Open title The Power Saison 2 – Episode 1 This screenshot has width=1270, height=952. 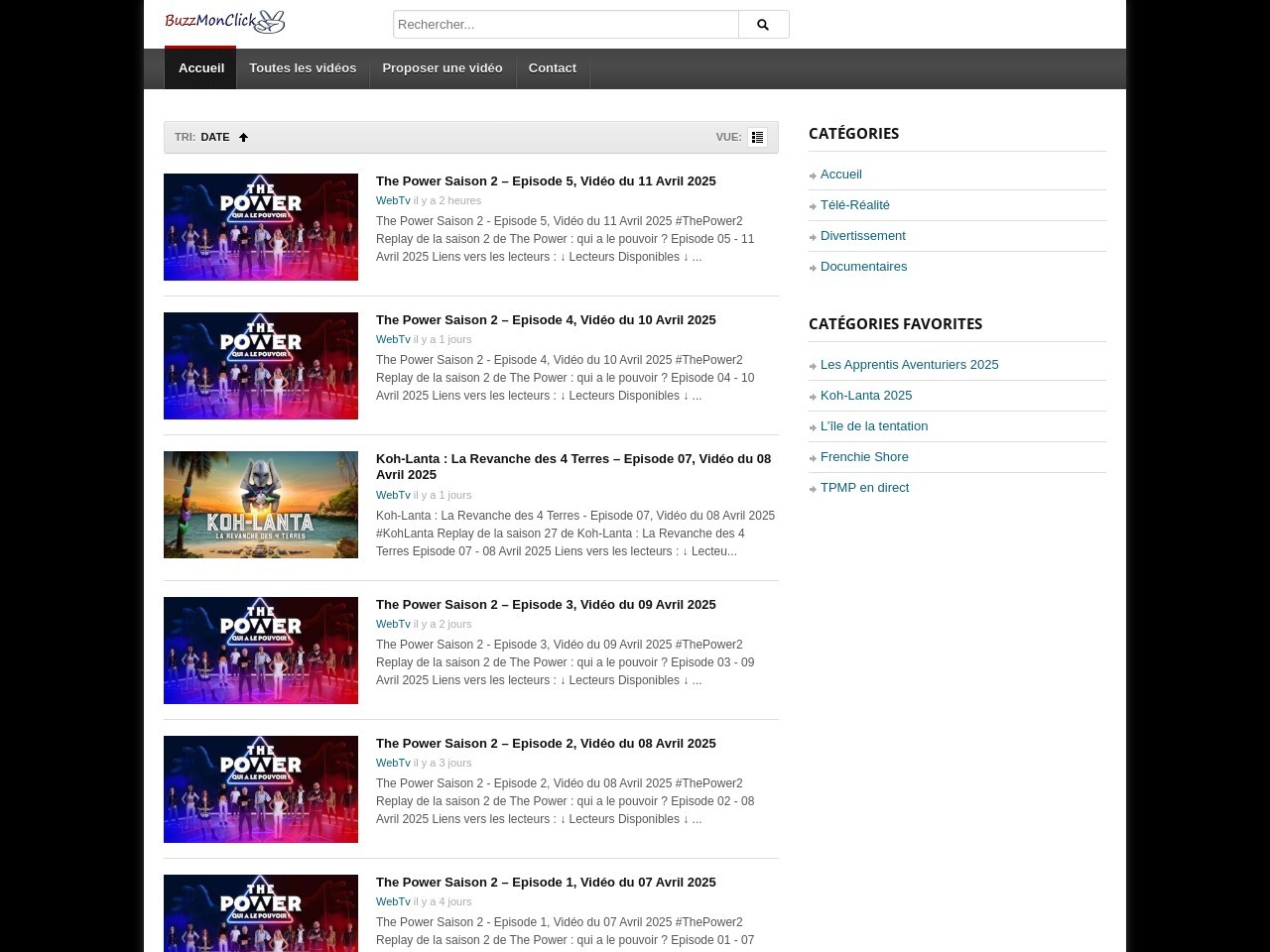(546, 883)
